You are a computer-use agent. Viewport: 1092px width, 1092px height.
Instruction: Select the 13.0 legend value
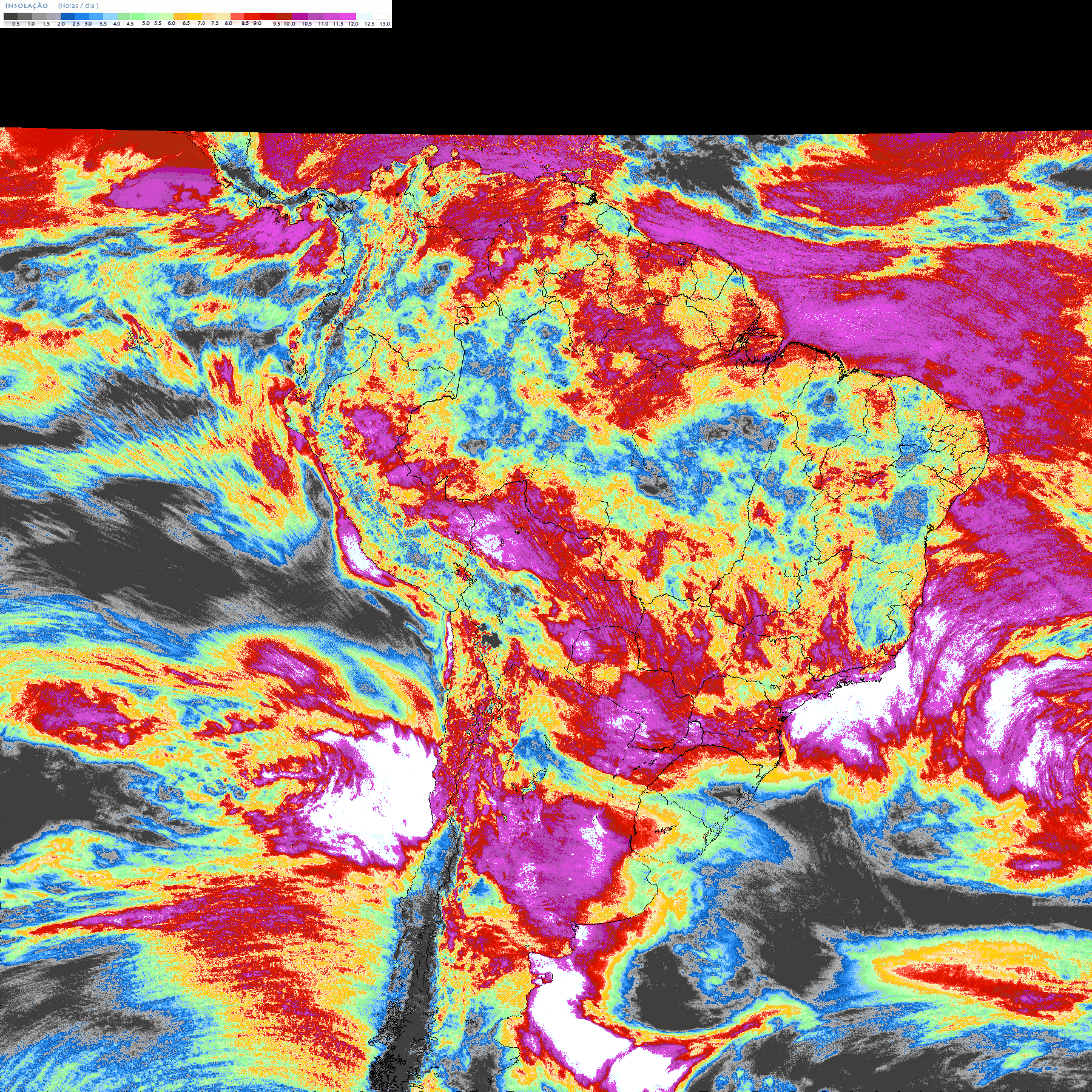tap(385, 24)
